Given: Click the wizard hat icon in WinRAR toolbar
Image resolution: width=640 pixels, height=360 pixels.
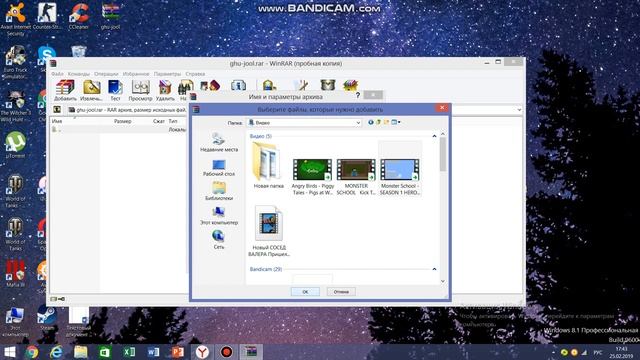Looking at the screenshot, I should [x=211, y=85].
